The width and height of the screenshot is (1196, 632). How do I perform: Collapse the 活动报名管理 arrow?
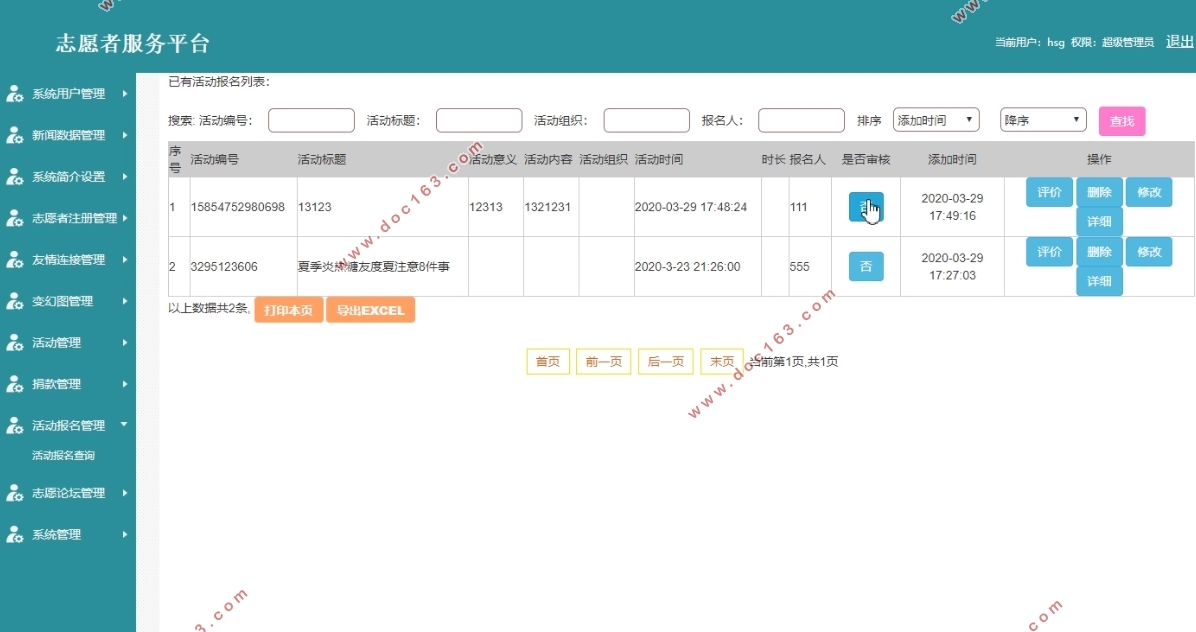coord(124,424)
